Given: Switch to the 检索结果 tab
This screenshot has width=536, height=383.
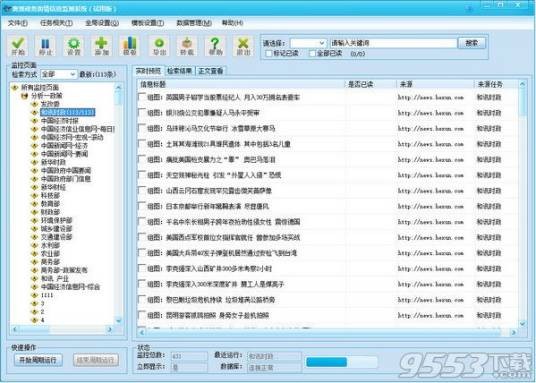Looking at the screenshot, I should coord(180,71).
